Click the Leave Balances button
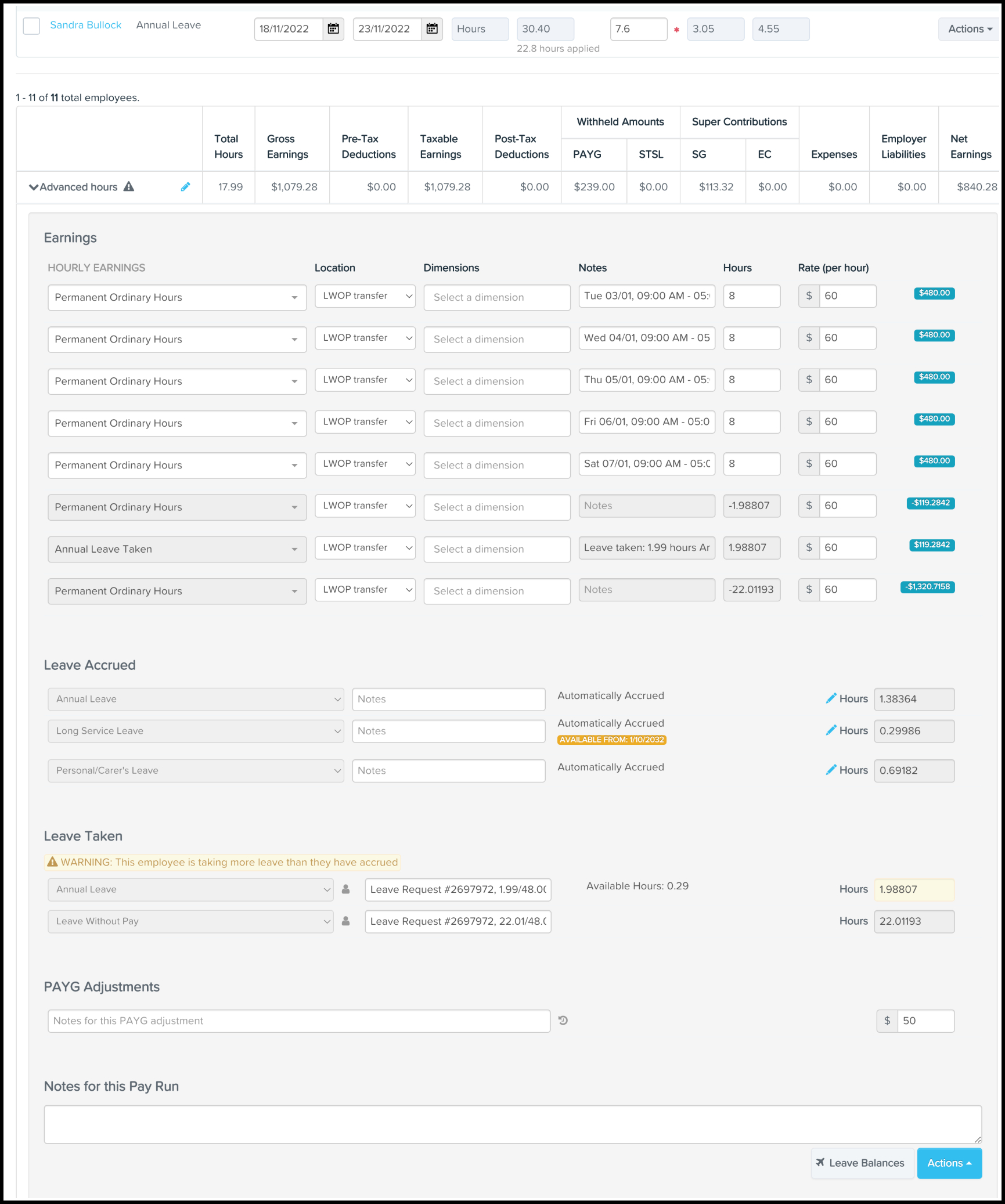 coord(862,1163)
